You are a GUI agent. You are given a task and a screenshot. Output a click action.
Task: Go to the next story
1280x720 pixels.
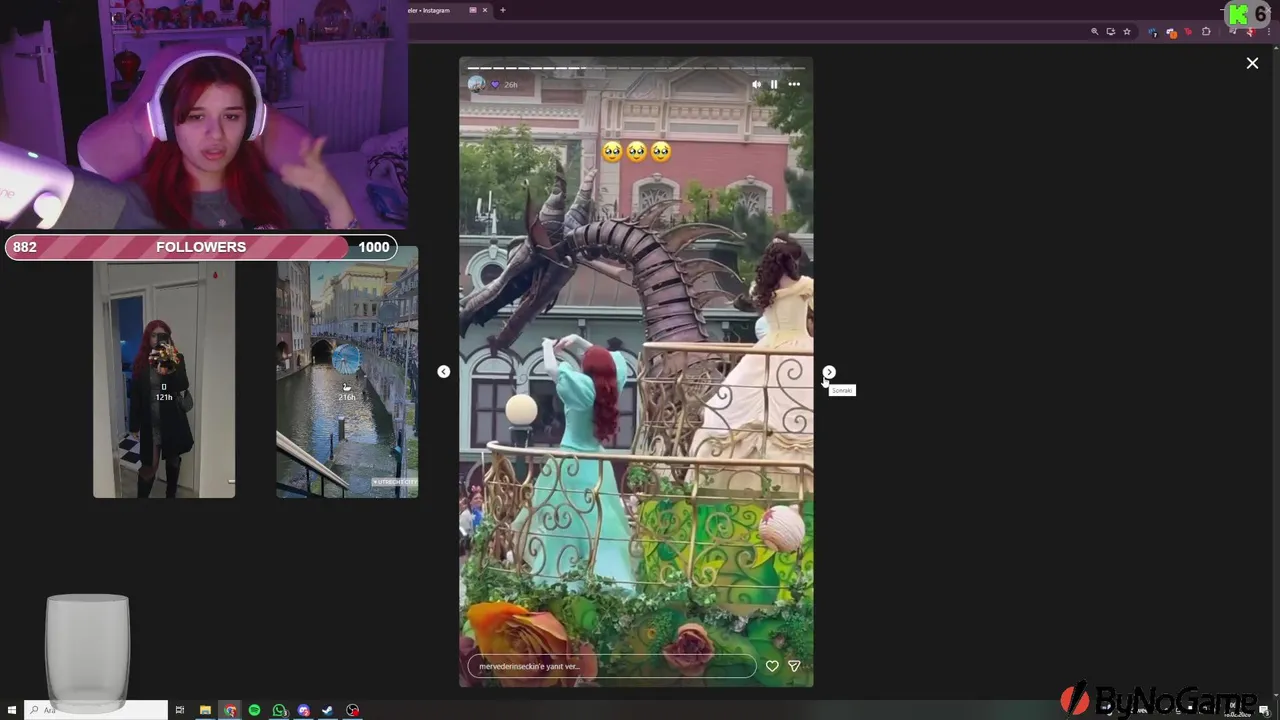pos(829,372)
